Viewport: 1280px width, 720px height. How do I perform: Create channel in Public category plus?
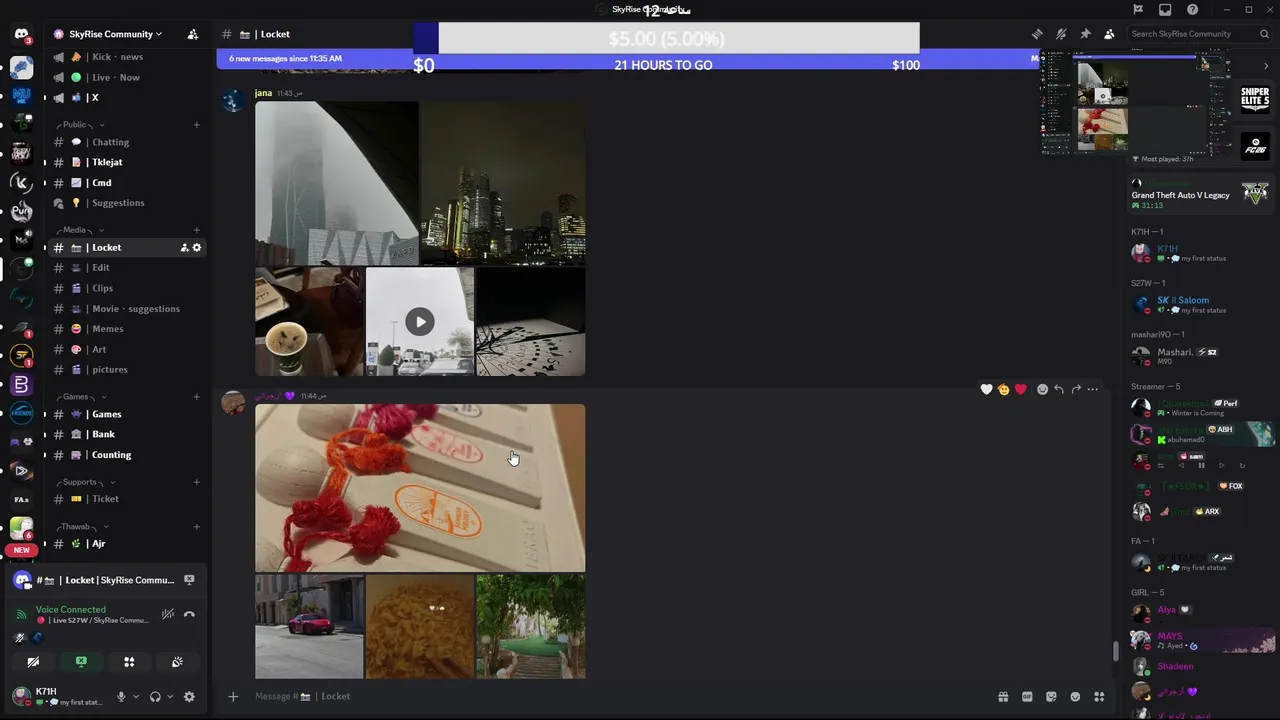click(196, 125)
